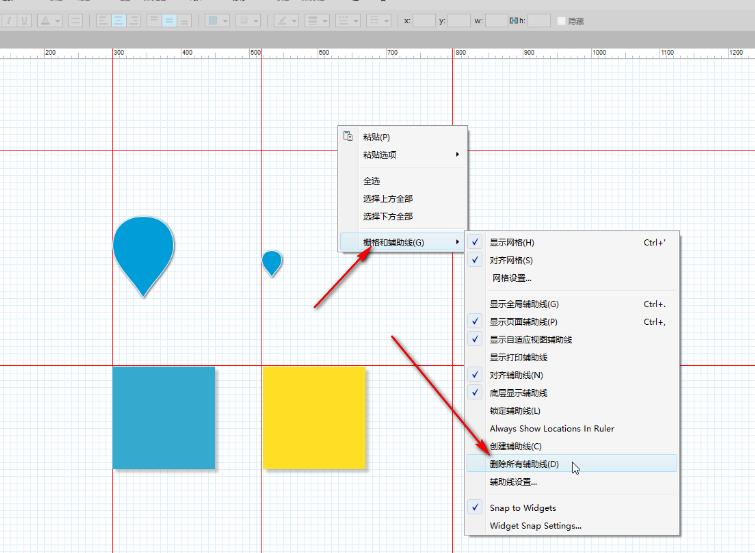
Task: Align text left using toolbar icon
Action: (103, 20)
